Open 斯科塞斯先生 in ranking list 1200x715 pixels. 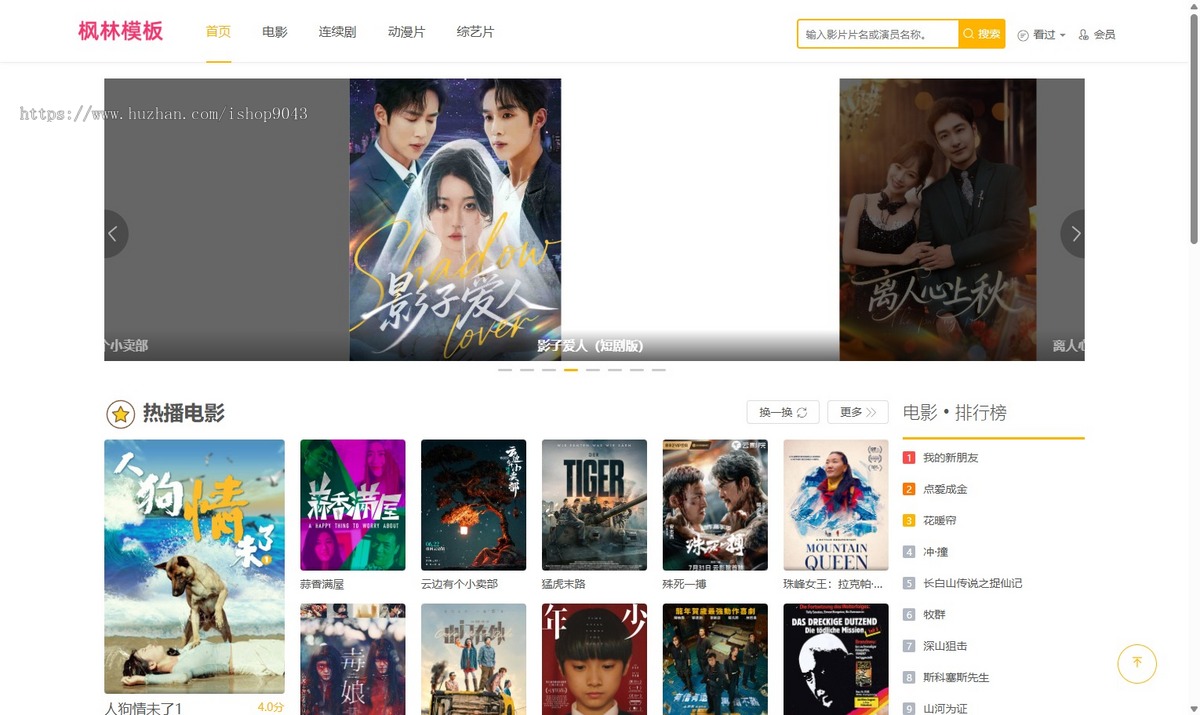pyautogui.click(x=956, y=677)
